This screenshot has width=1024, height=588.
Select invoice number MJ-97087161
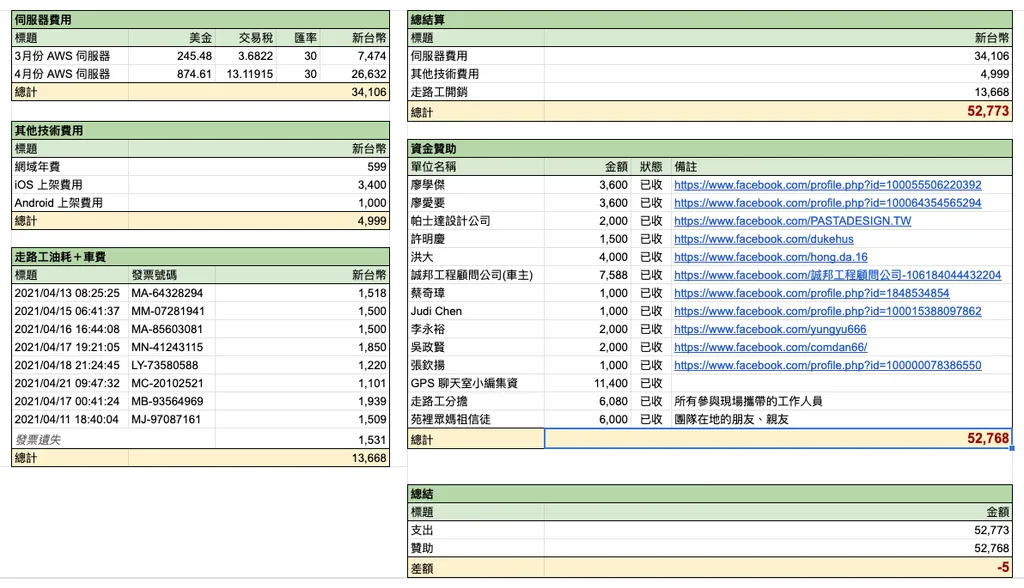click(172, 419)
